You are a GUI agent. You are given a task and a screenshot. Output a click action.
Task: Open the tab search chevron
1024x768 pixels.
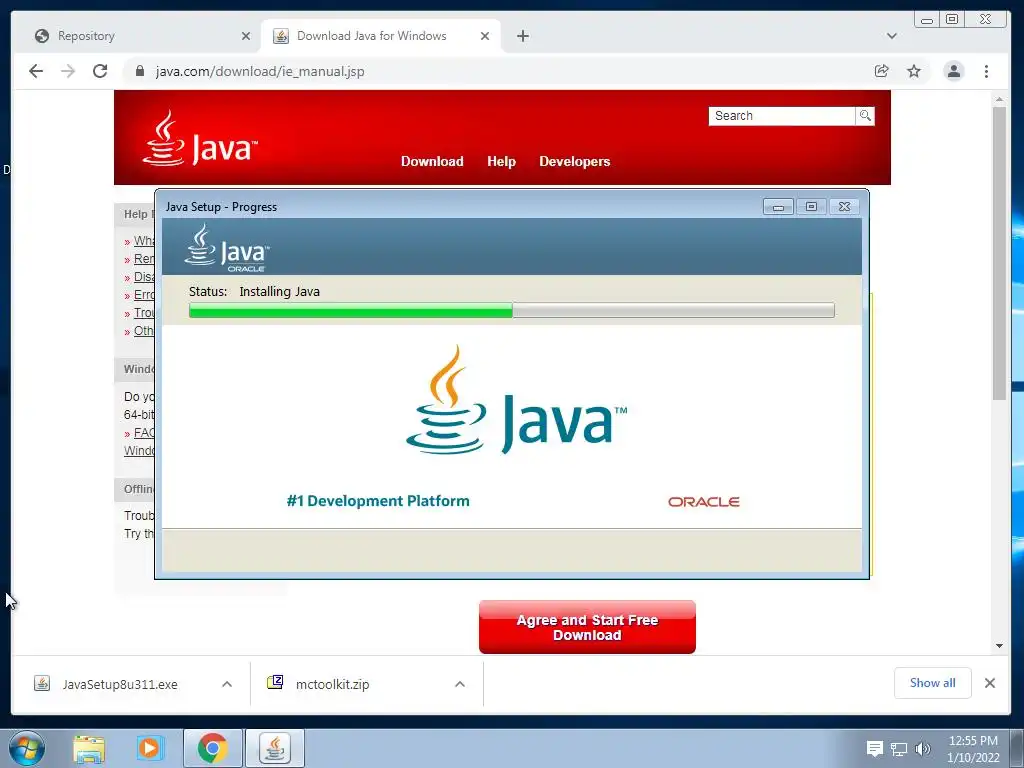pos(891,36)
